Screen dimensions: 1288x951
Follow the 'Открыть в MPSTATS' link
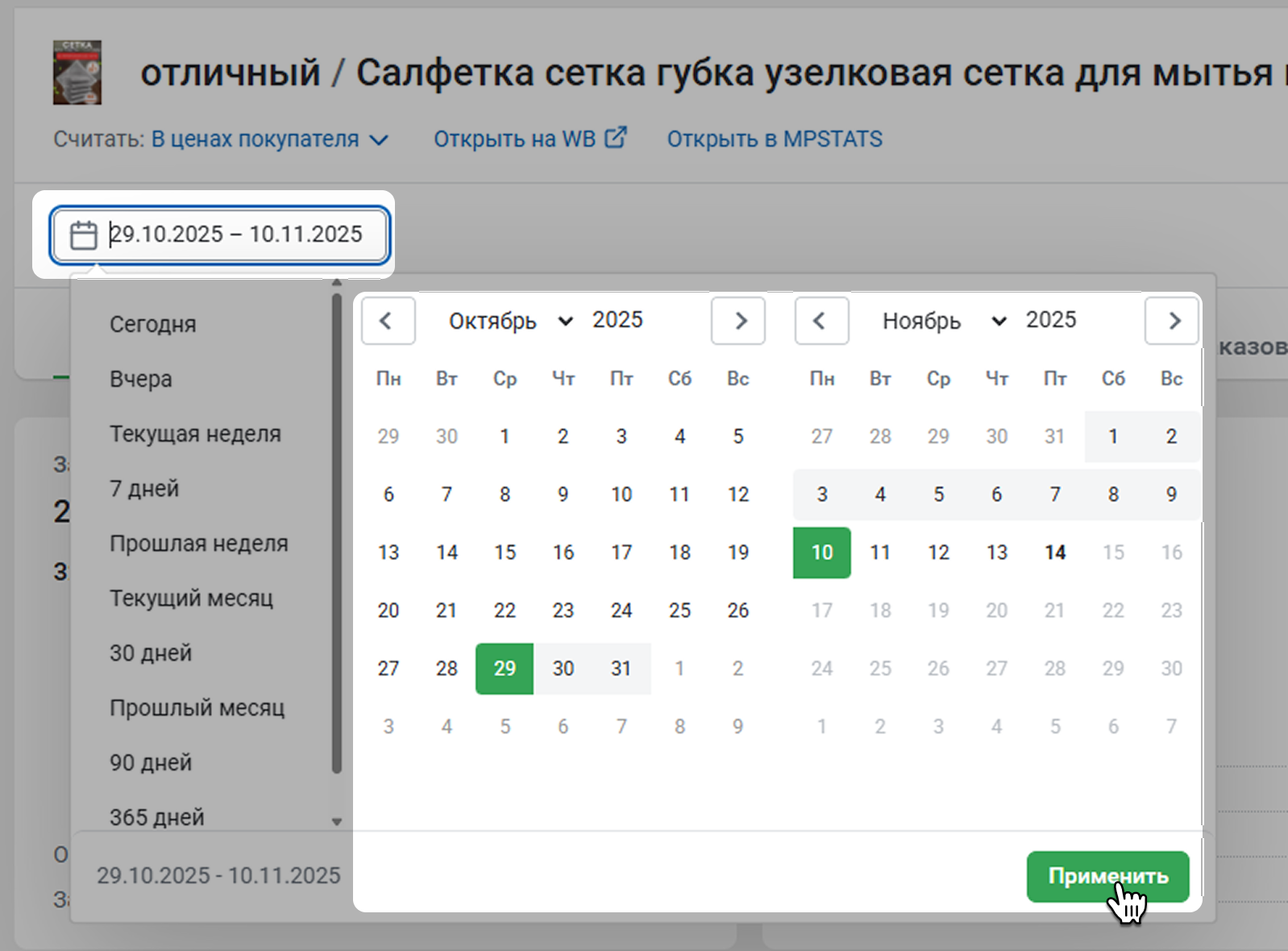click(x=774, y=139)
